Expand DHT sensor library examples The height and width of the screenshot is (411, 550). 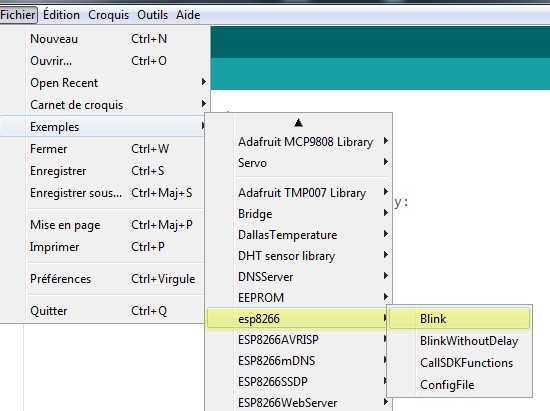pos(299,256)
